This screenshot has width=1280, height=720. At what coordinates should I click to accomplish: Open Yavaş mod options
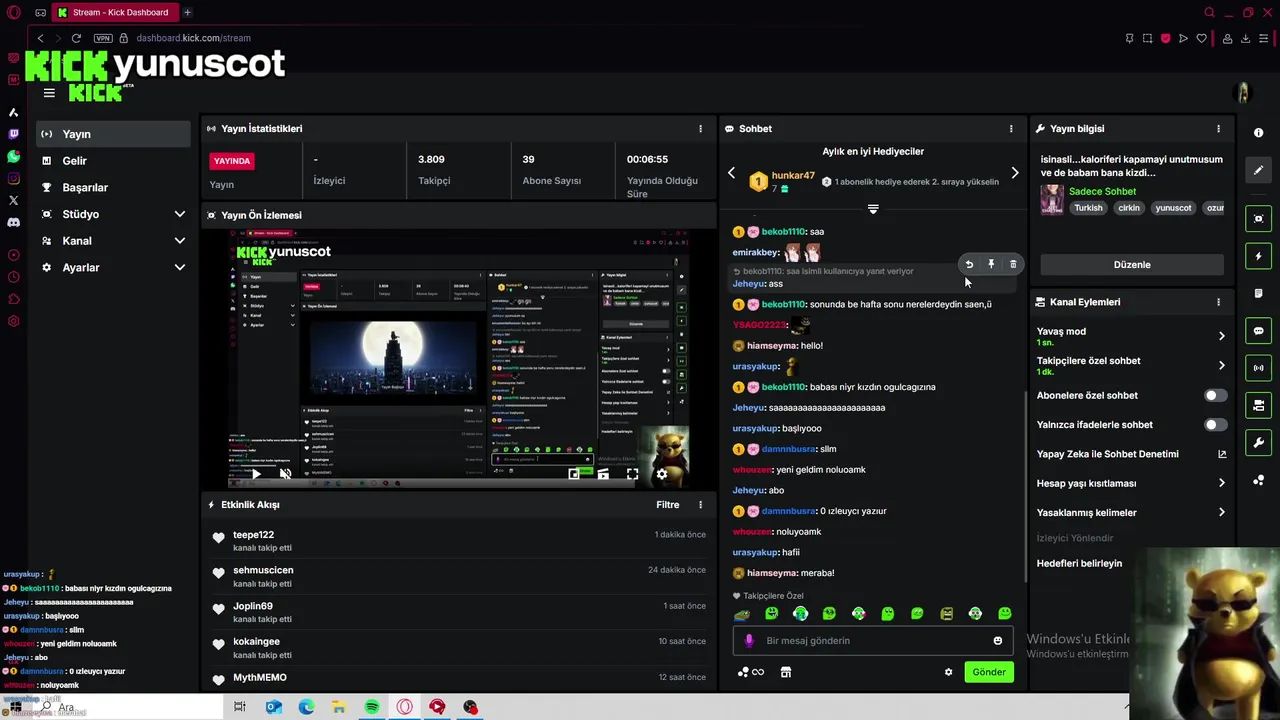[x=1221, y=336]
